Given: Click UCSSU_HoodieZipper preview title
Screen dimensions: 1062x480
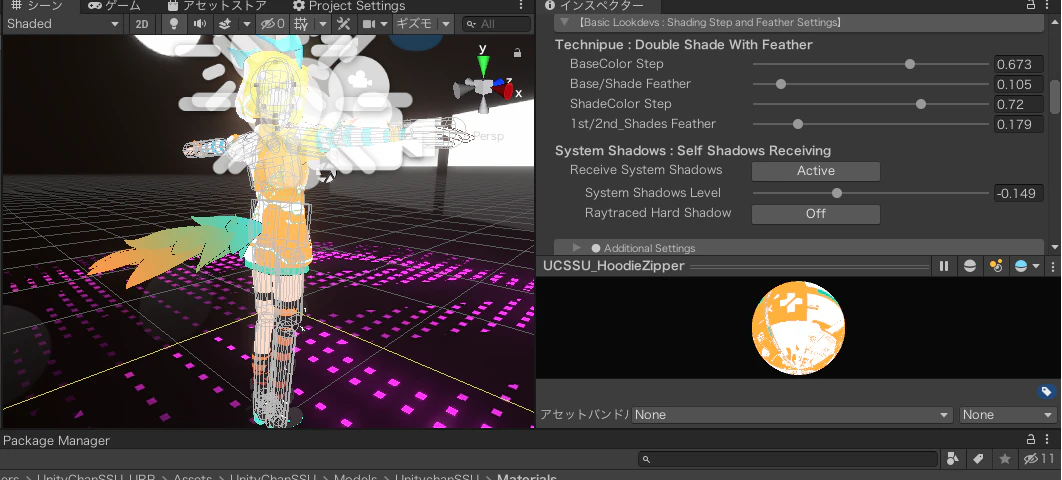Looking at the screenshot, I should 614,266.
